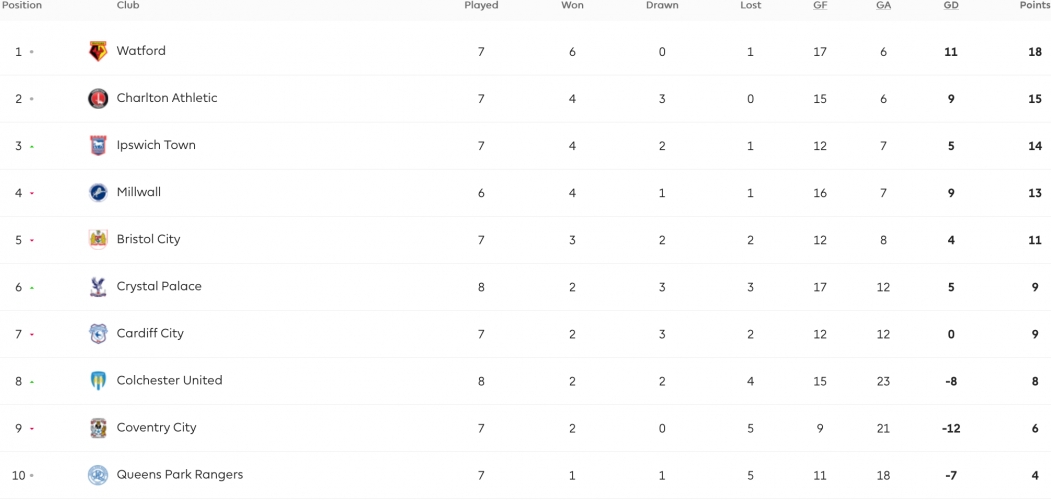This screenshot has width=1051, height=500.
Task: Click the Millwall lion badge
Action: (x=98, y=192)
